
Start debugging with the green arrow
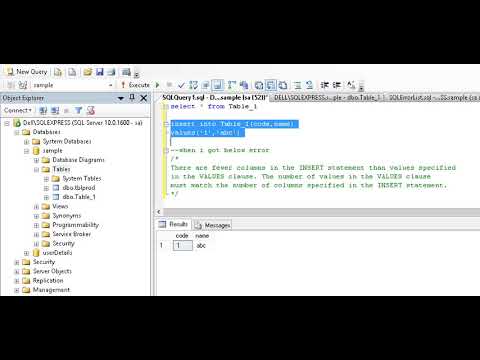pos(158,85)
